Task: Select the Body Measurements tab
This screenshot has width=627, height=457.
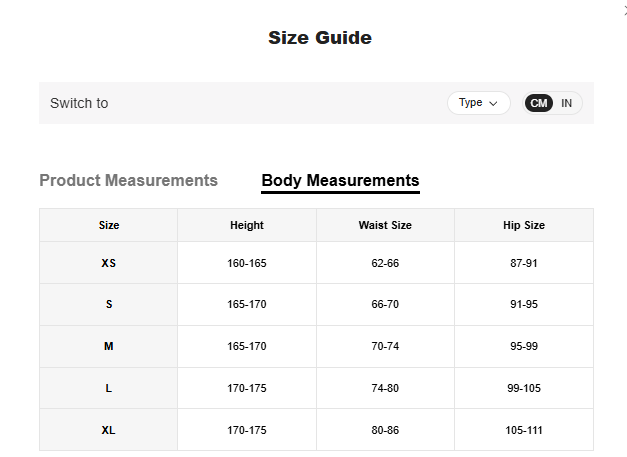Action: [340, 181]
